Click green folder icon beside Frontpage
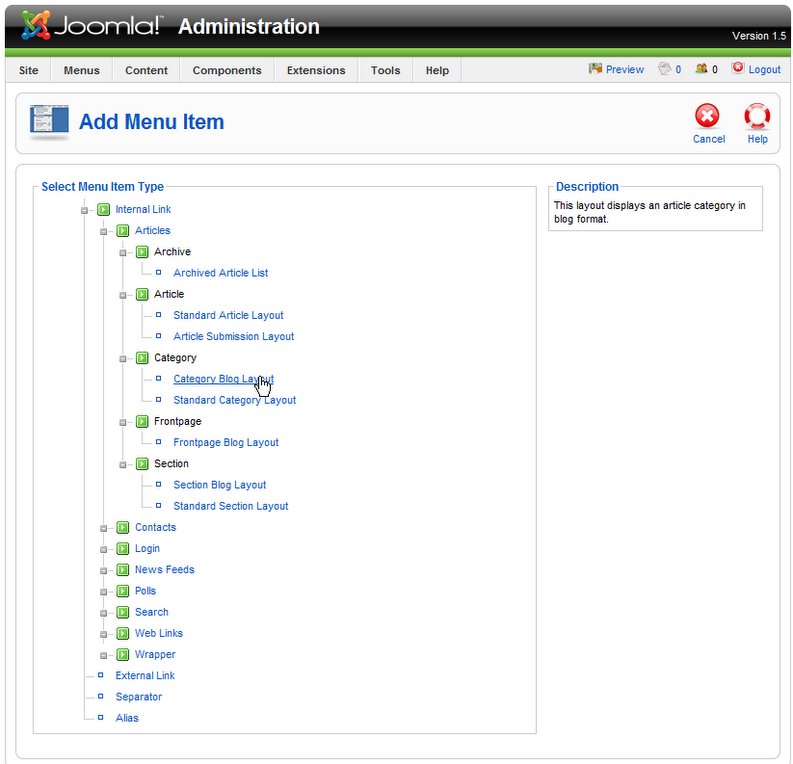The image size is (793, 764). (142, 421)
